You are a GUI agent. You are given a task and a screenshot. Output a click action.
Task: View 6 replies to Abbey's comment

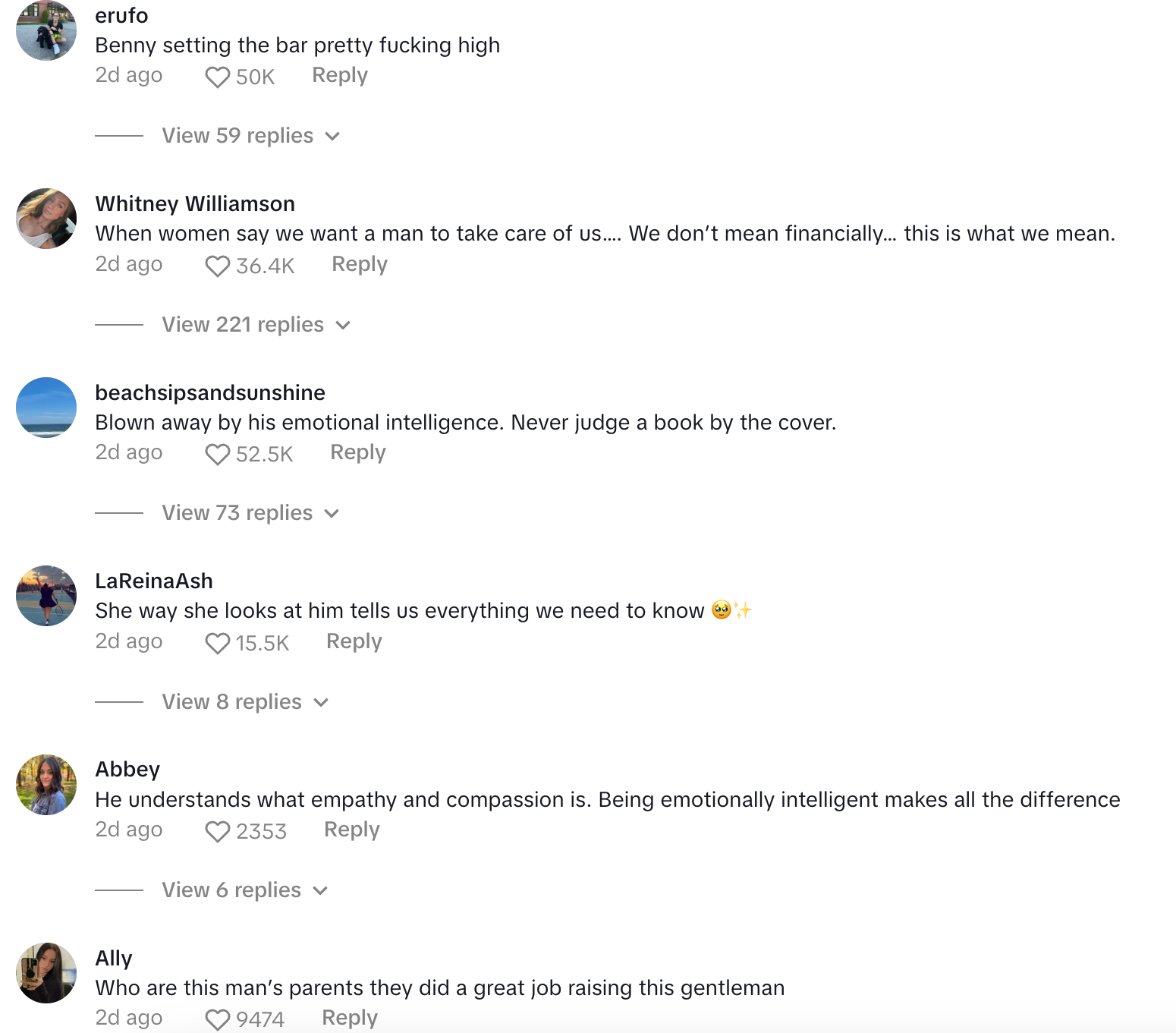(x=244, y=890)
